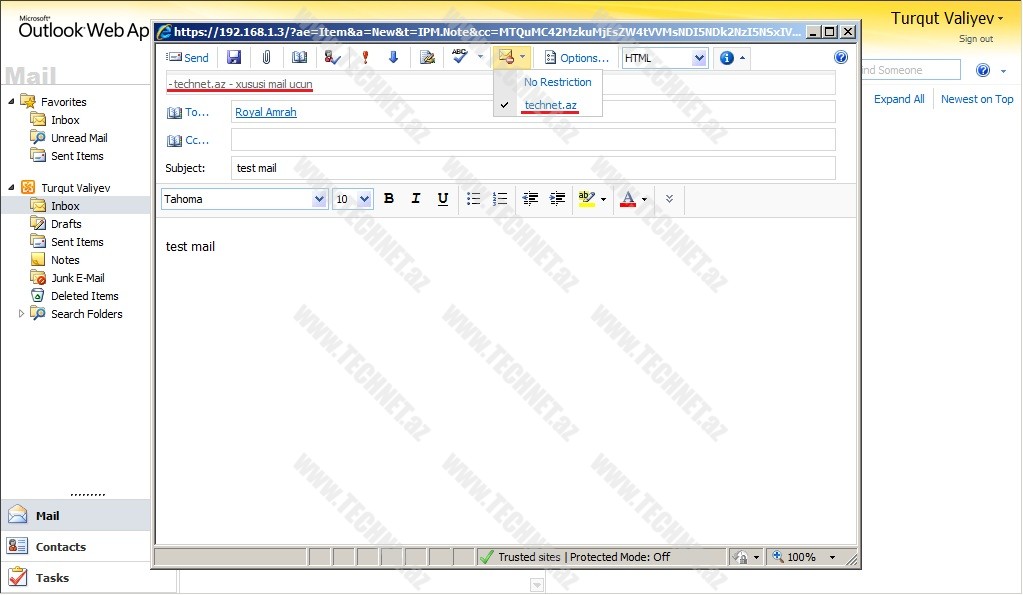Click the Save draft floppy icon
Viewport: 1023px width, 595px height.
pos(234,58)
